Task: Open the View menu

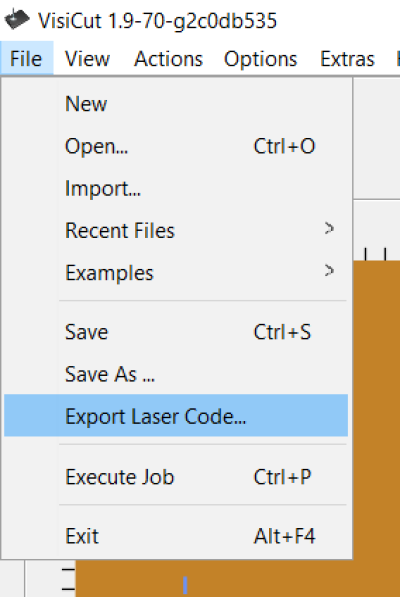Action: coord(87,59)
